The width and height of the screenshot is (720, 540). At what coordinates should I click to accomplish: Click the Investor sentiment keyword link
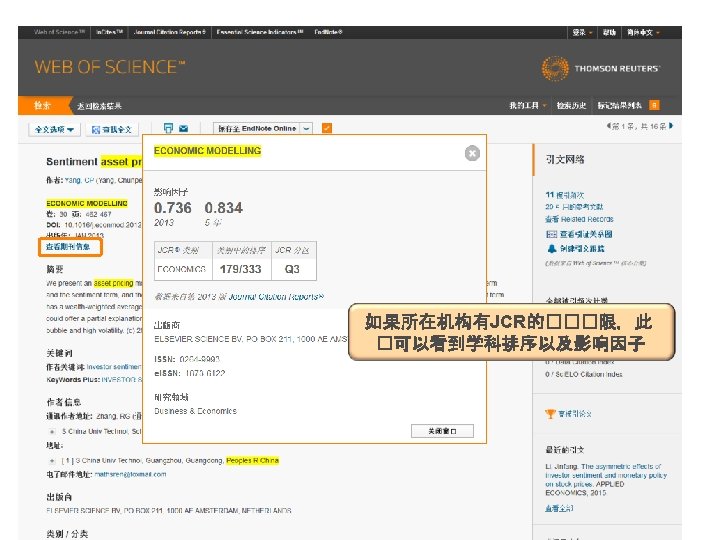(x=113, y=366)
